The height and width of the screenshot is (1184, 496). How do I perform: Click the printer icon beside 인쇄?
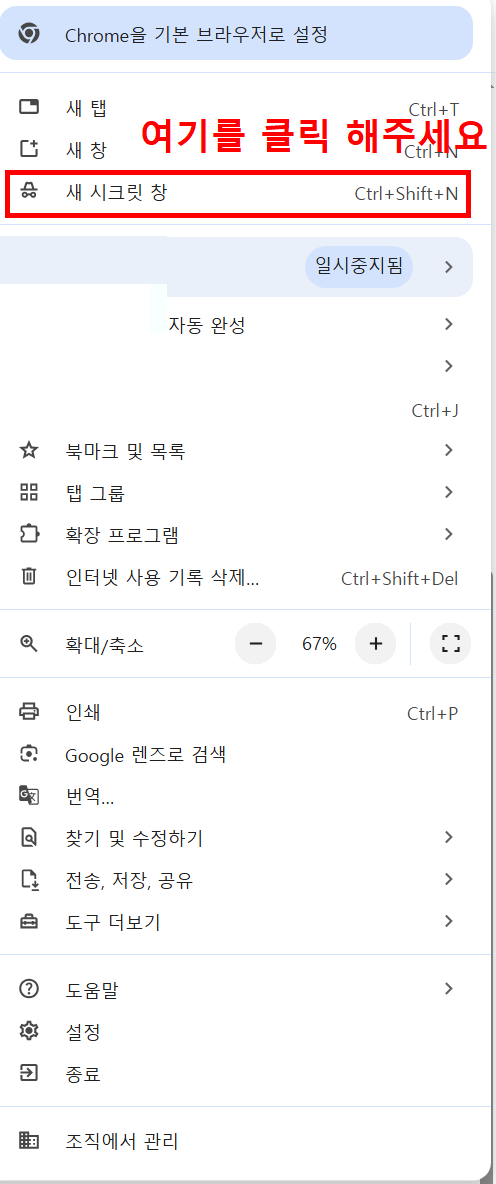(29, 711)
